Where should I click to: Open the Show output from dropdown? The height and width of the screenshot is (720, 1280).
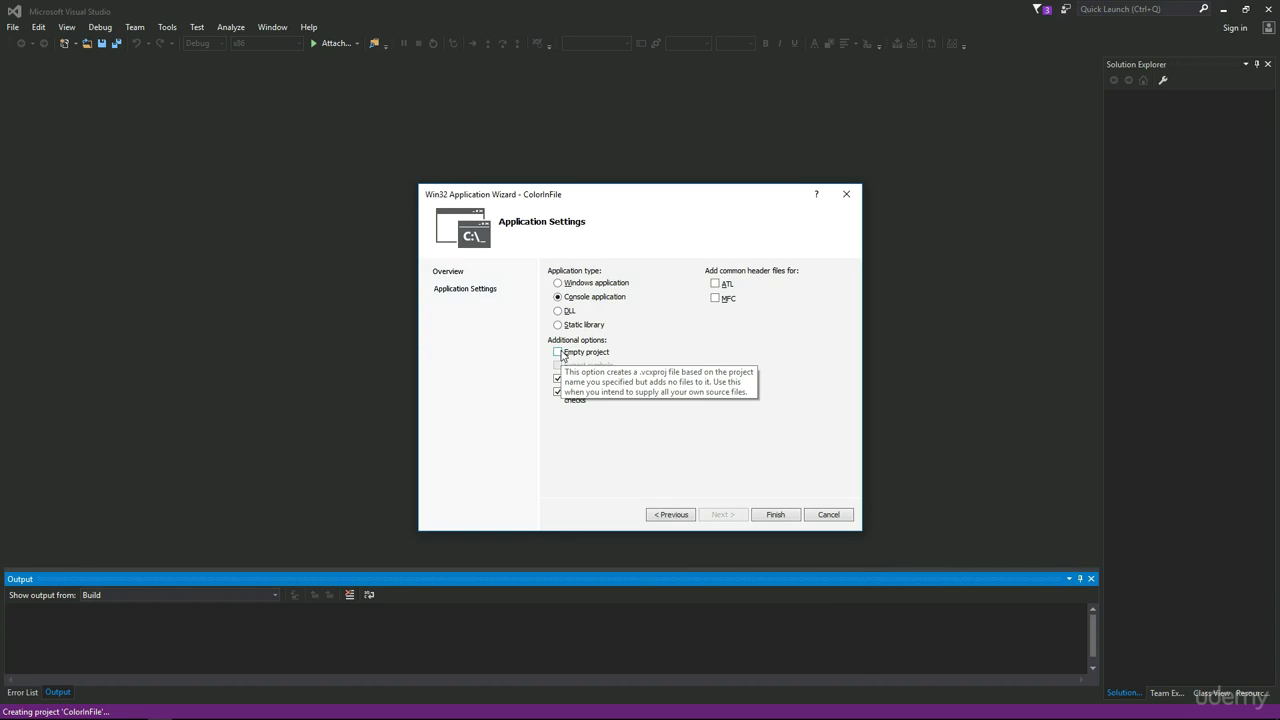coord(180,595)
